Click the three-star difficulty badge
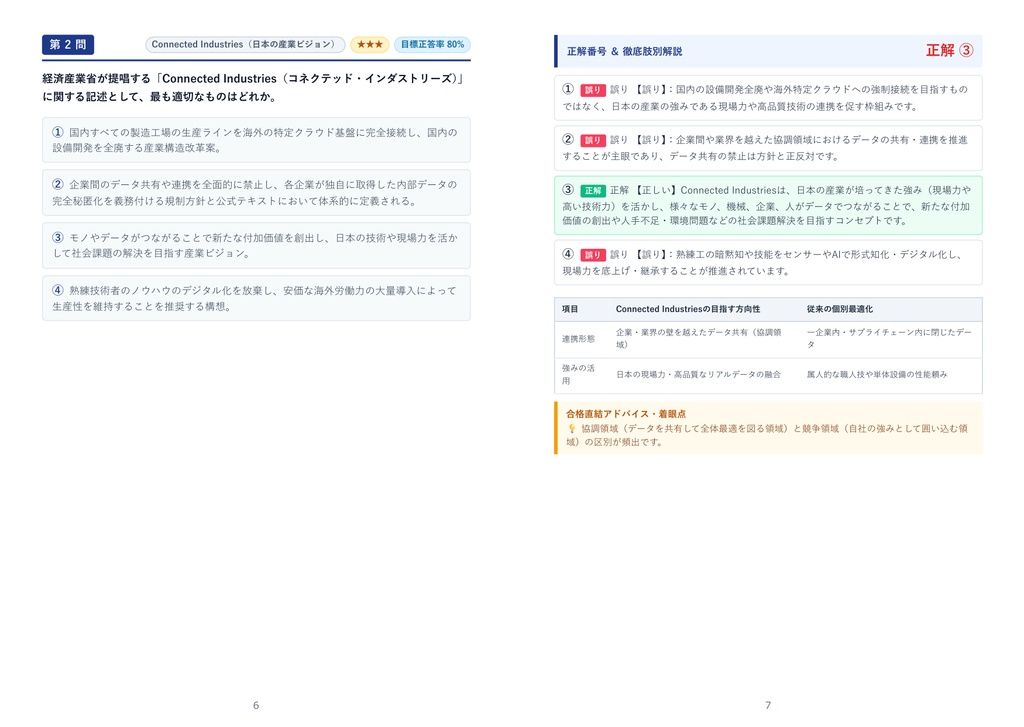This screenshot has height=727, width=1024. pyautogui.click(x=370, y=44)
